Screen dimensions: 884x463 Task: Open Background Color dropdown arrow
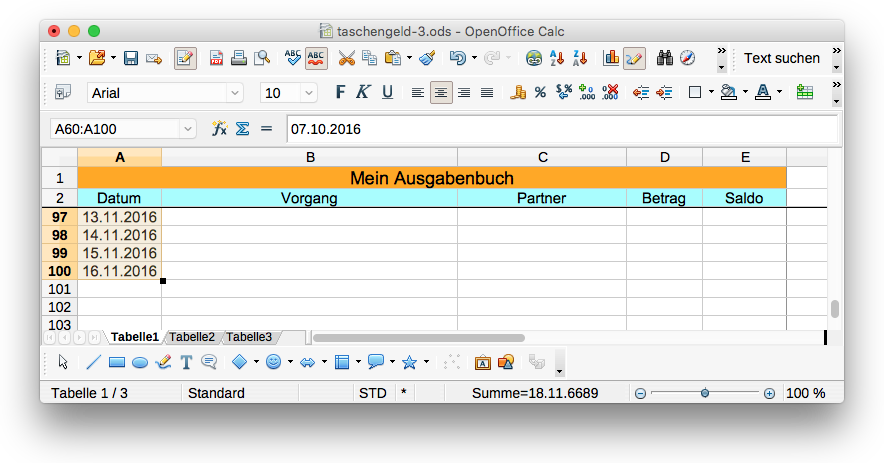click(x=745, y=92)
